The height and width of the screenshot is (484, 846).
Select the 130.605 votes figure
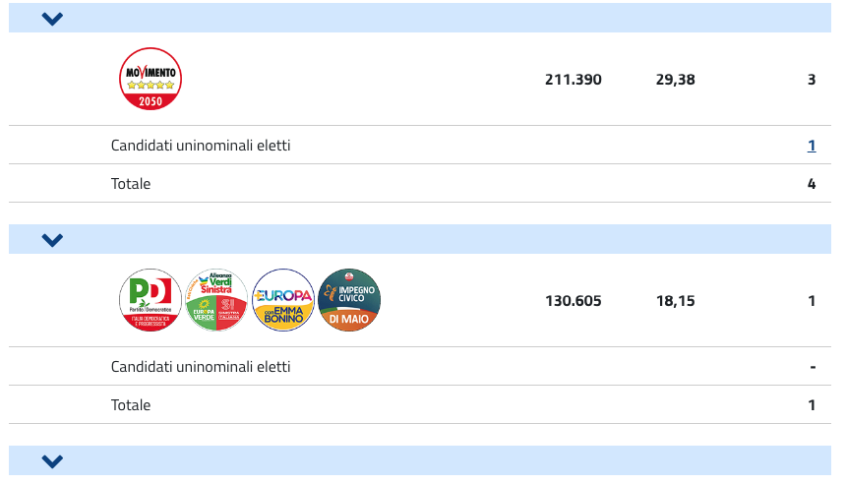pos(573,301)
